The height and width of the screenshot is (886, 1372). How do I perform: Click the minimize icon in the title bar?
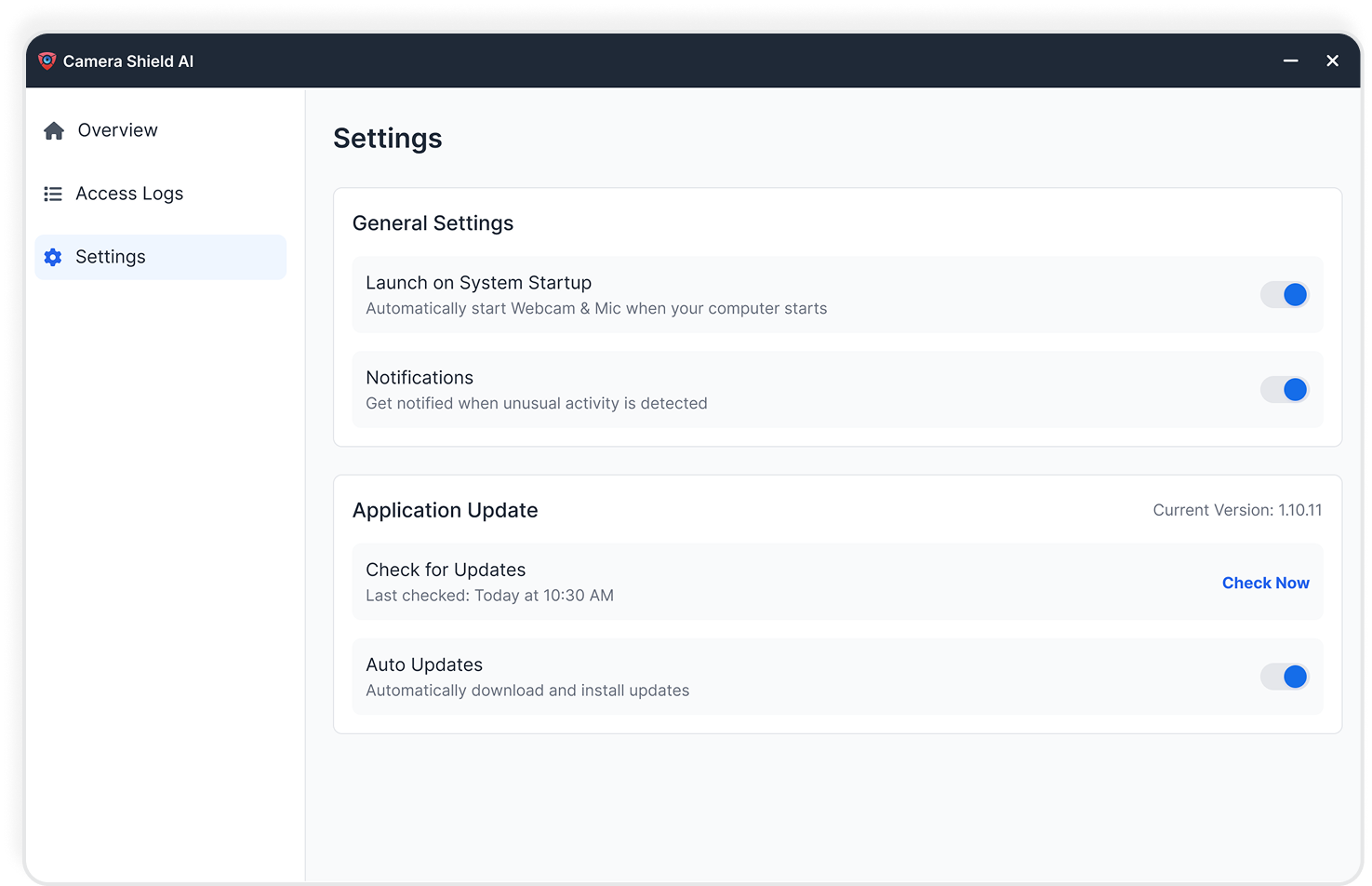click(x=1290, y=60)
